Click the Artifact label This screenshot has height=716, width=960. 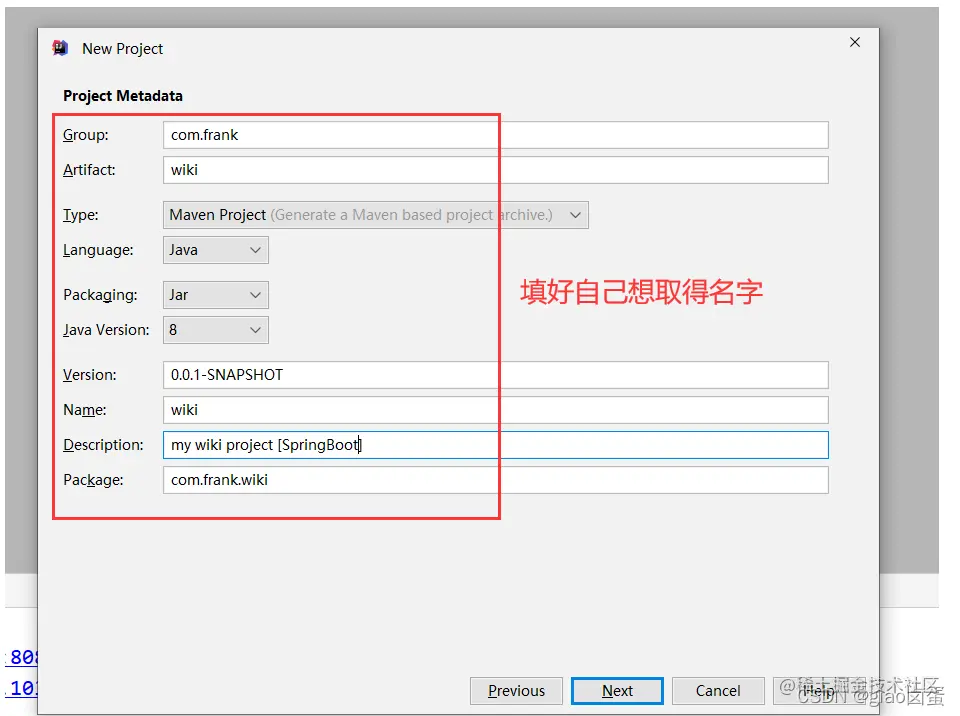pyautogui.click(x=89, y=170)
